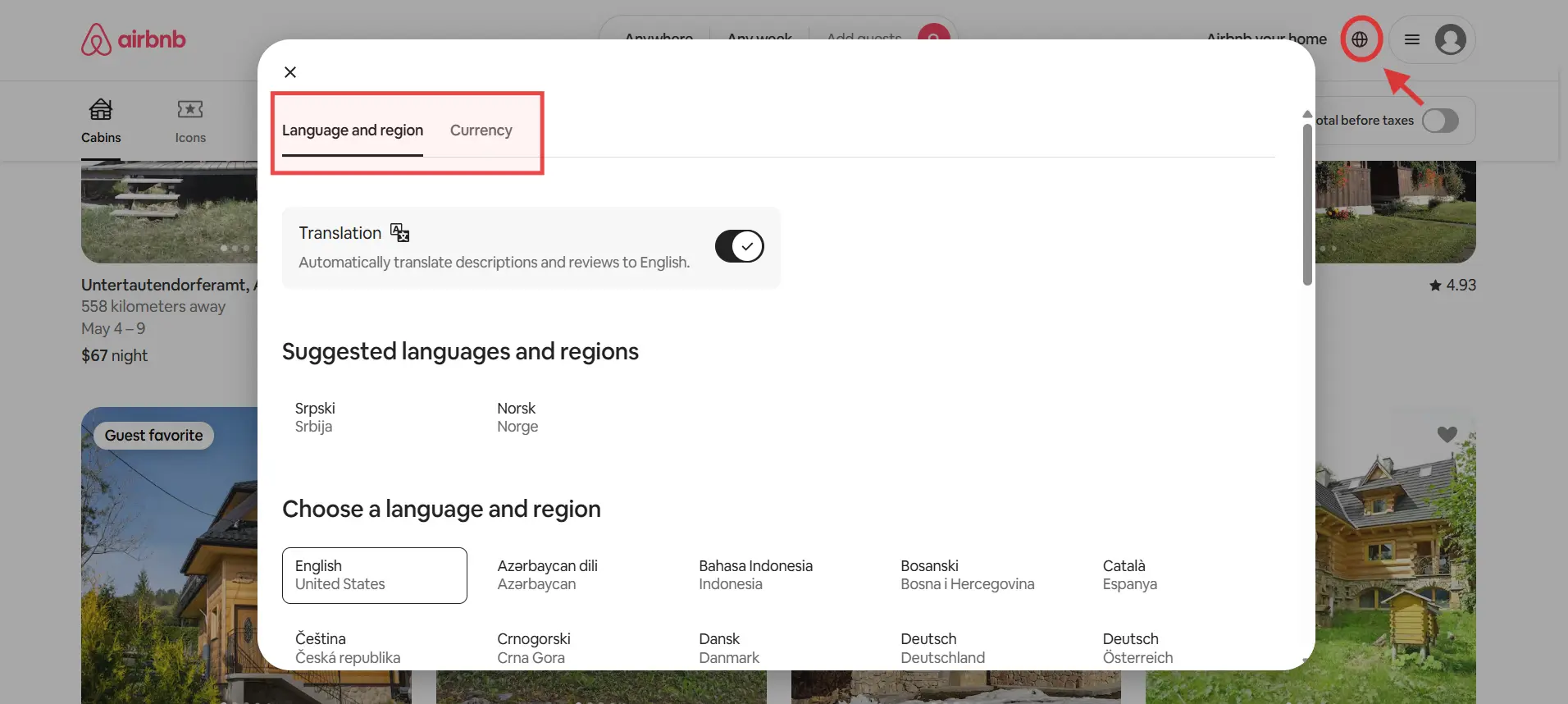The width and height of the screenshot is (1568, 704).
Task: Open the Untertautendorferamt listing photo
Action: (169, 212)
